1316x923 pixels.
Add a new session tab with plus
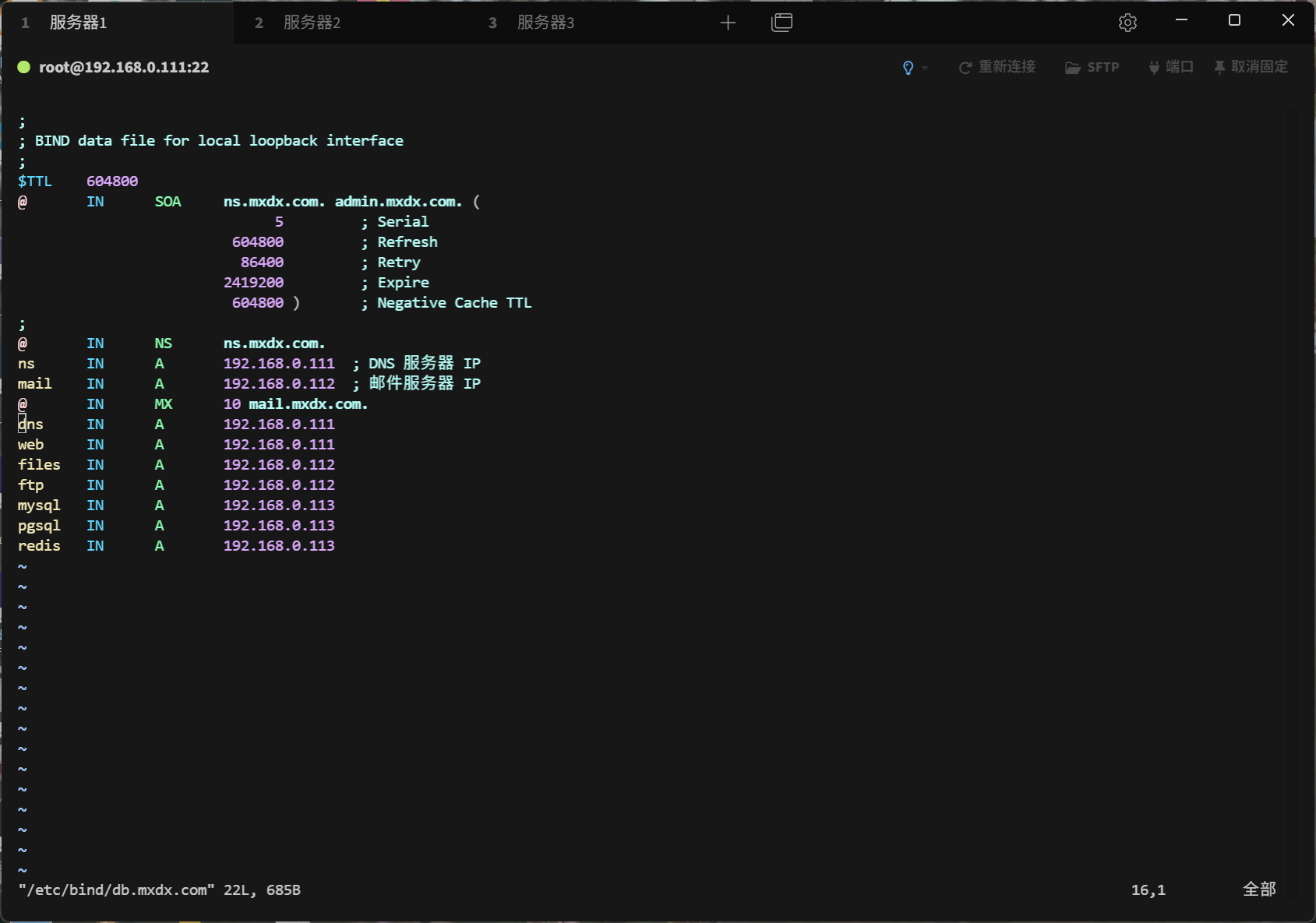point(728,23)
